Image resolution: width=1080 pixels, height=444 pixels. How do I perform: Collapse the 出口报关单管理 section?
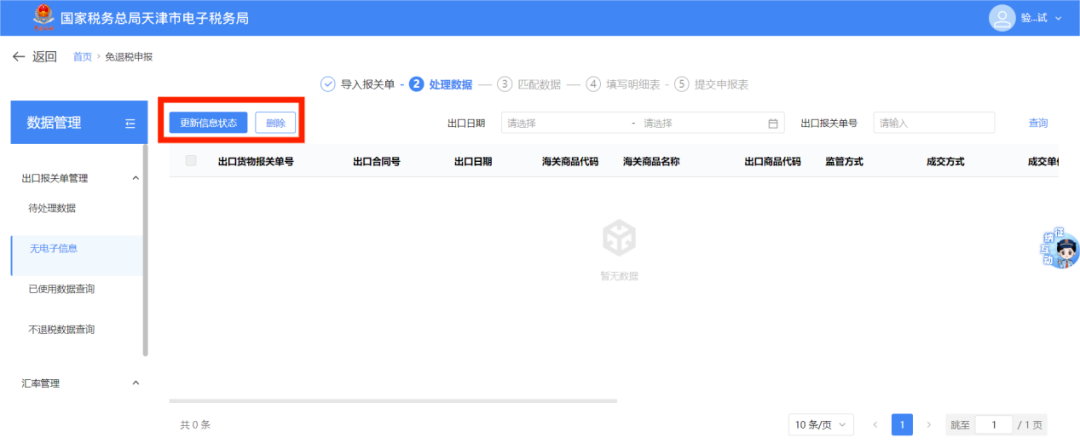pyautogui.click(x=136, y=178)
